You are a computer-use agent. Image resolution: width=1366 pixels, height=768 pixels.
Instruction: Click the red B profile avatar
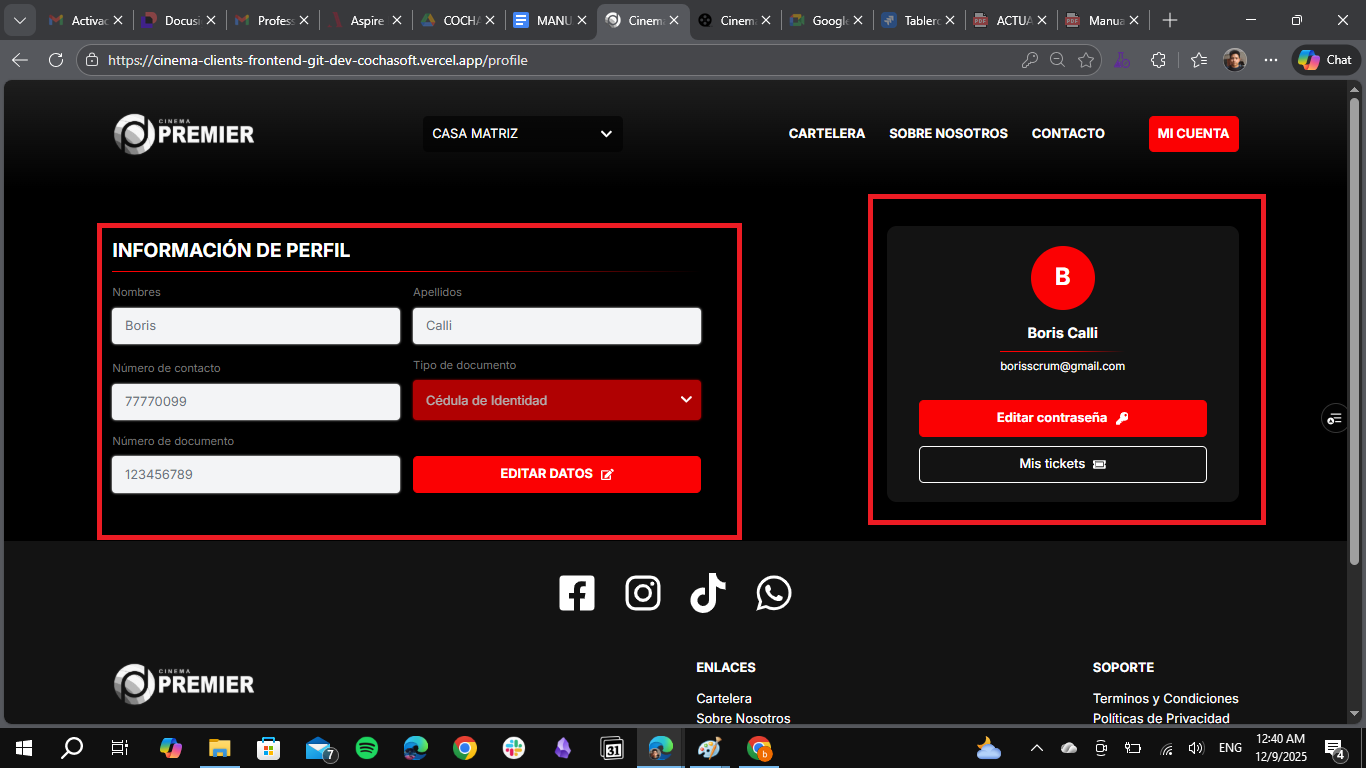coord(1062,278)
